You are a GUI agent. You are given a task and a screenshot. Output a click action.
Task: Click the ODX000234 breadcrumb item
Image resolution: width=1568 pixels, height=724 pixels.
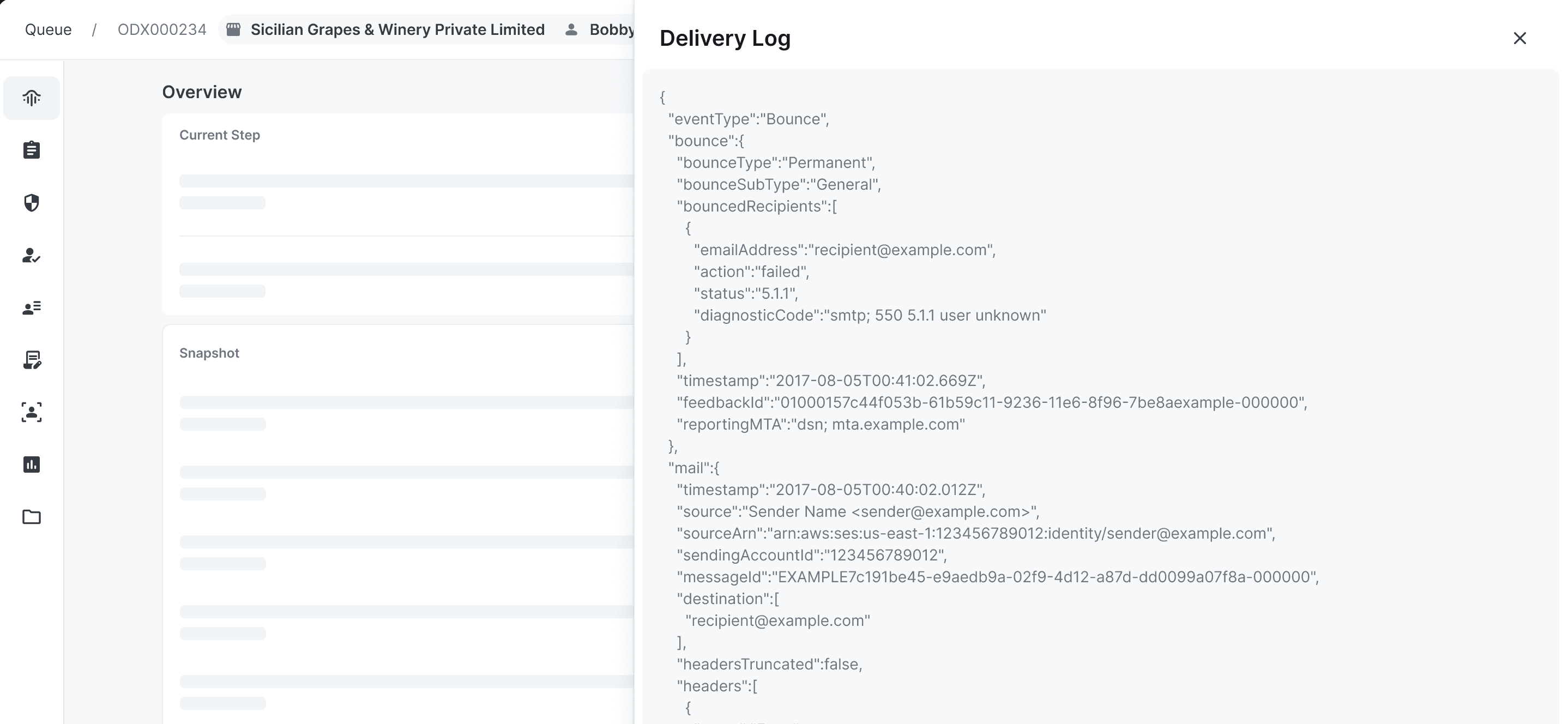pos(162,29)
